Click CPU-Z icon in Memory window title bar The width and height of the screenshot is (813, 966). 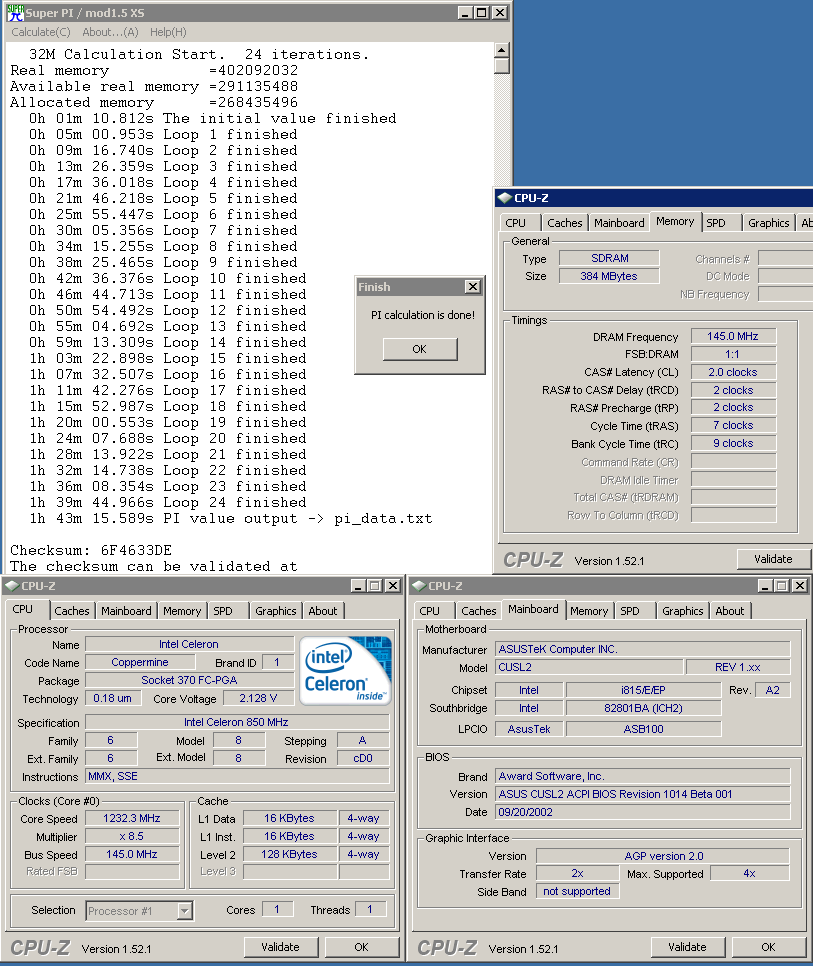[504, 198]
